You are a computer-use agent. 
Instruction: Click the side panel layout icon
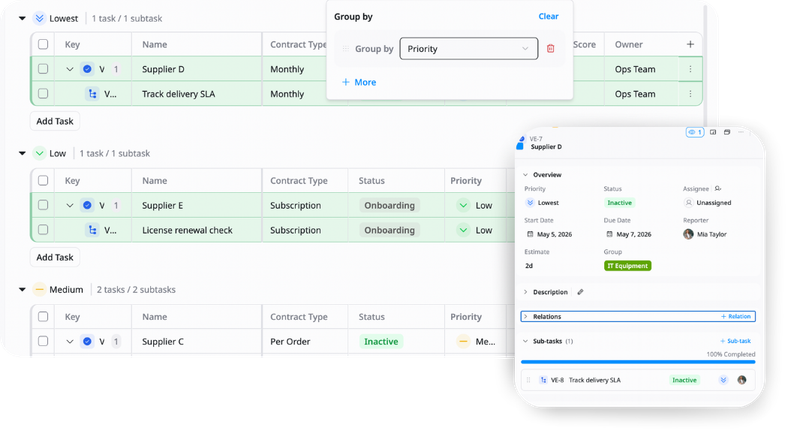pos(713,132)
